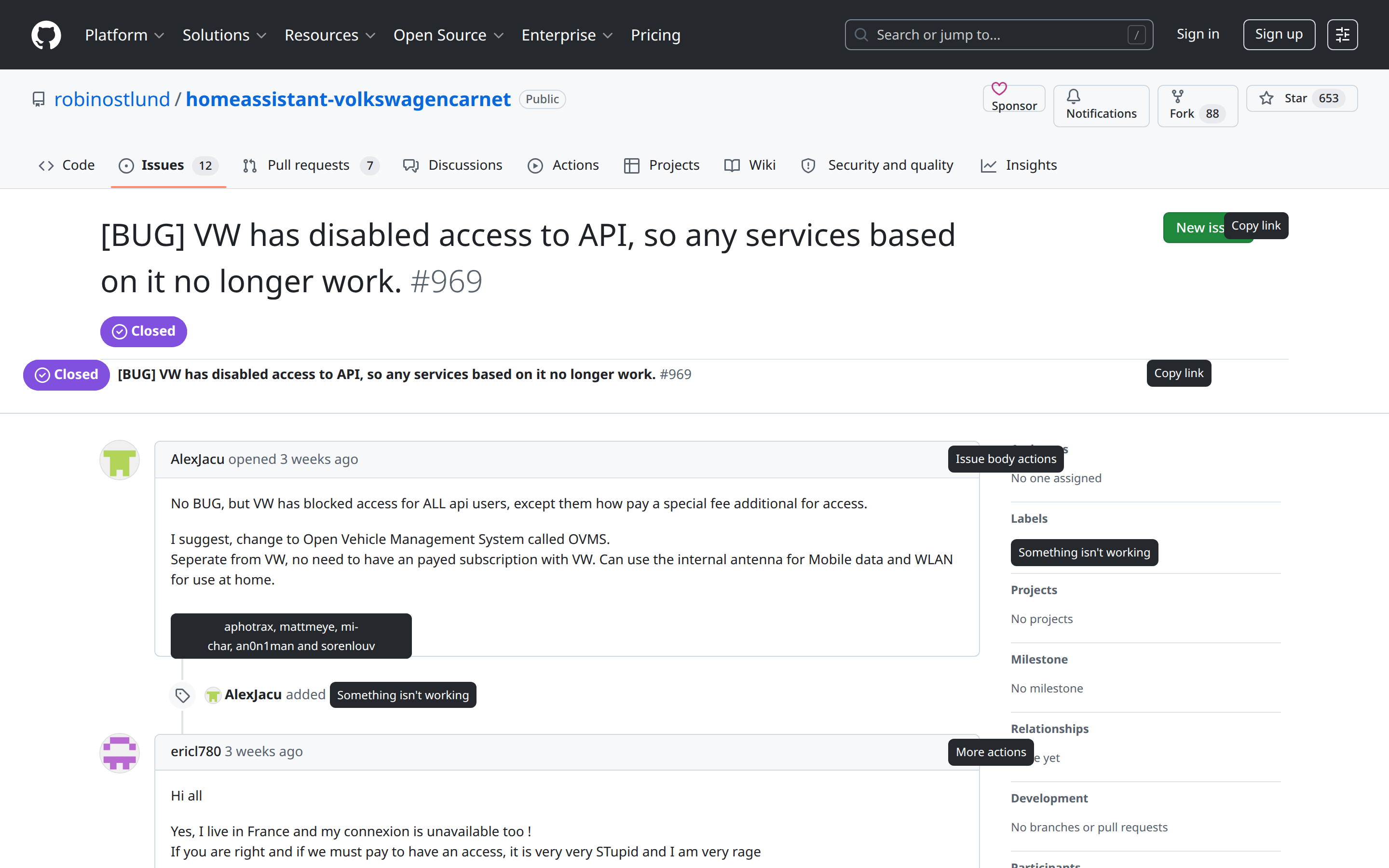Open the Pricing page
Image resolution: width=1389 pixels, height=868 pixels.
[655, 35]
